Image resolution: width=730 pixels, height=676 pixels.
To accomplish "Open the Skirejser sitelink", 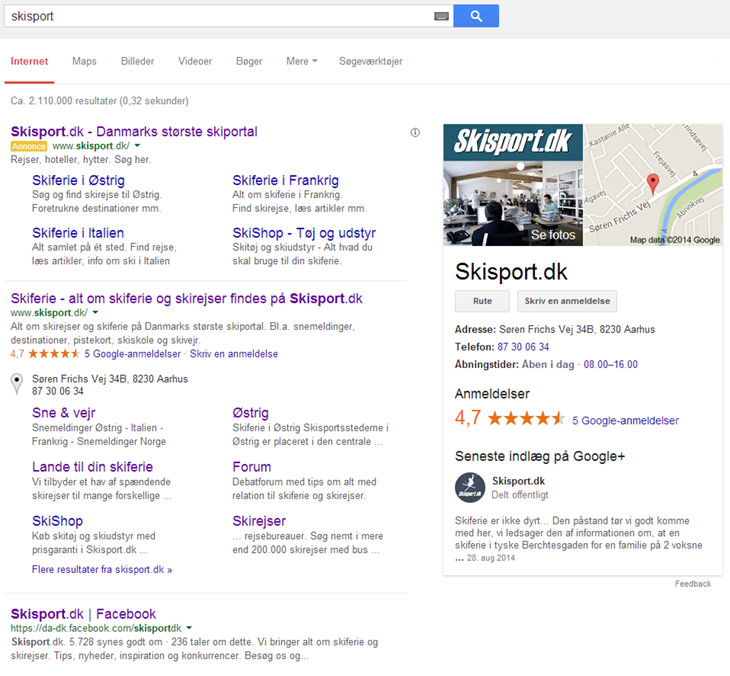I will click(x=259, y=521).
